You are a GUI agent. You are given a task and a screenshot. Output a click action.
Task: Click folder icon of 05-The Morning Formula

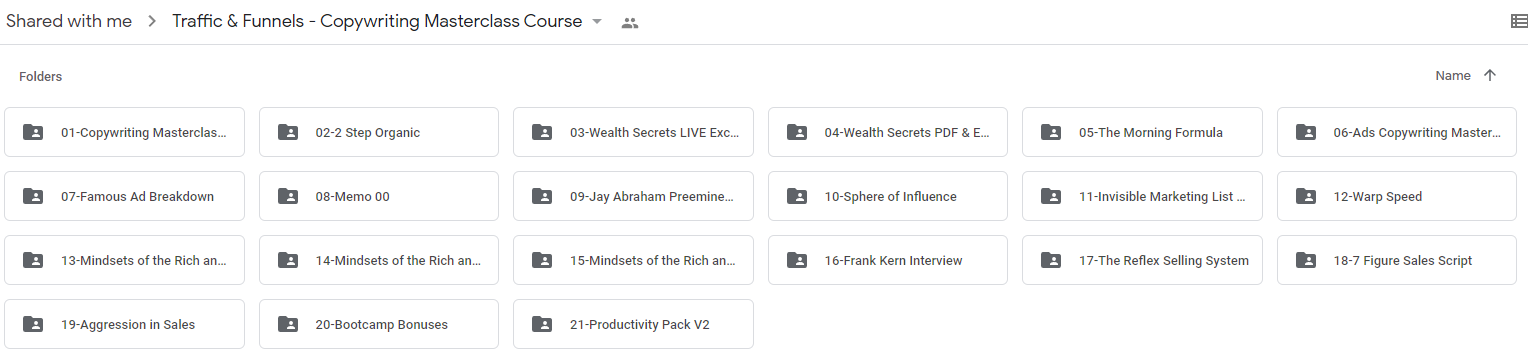tap(1051, 132)
